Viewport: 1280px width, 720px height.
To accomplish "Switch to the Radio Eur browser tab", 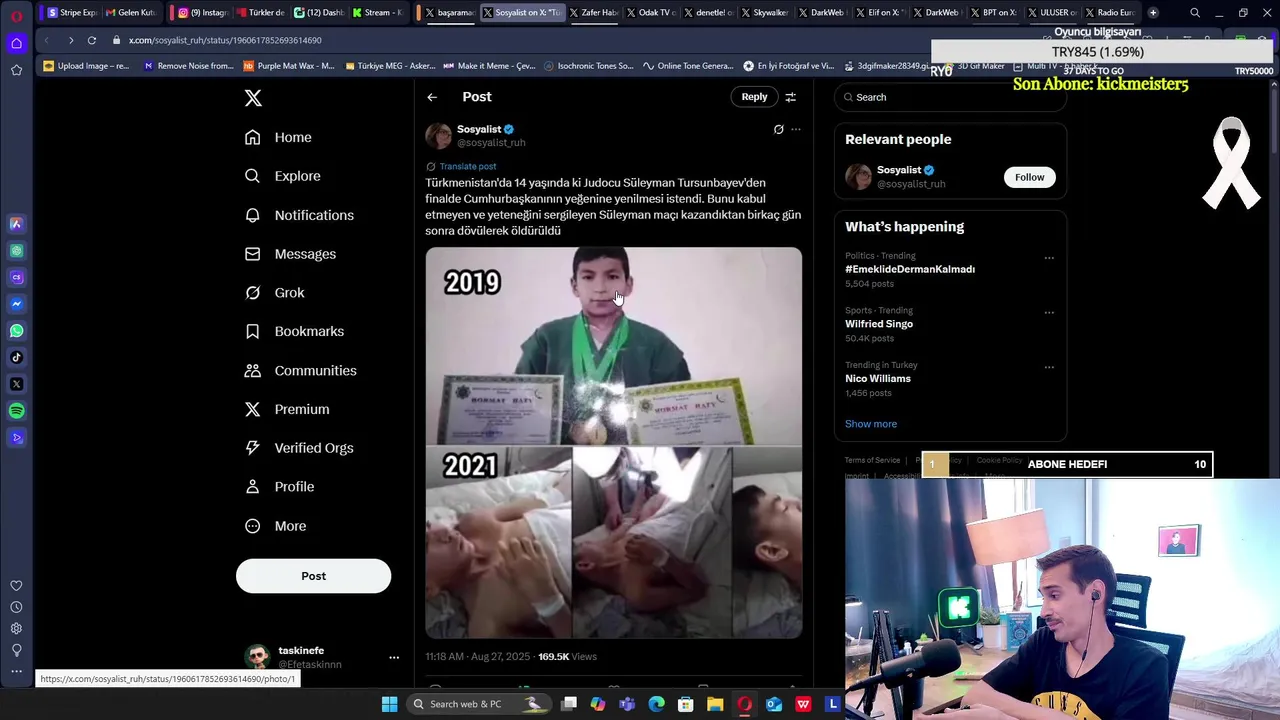I will 1109,13.
